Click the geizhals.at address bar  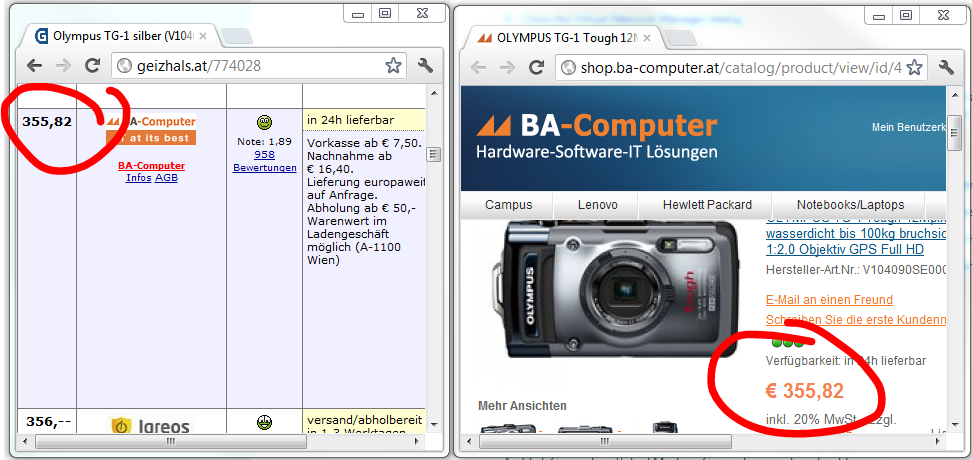pos(258,66)
